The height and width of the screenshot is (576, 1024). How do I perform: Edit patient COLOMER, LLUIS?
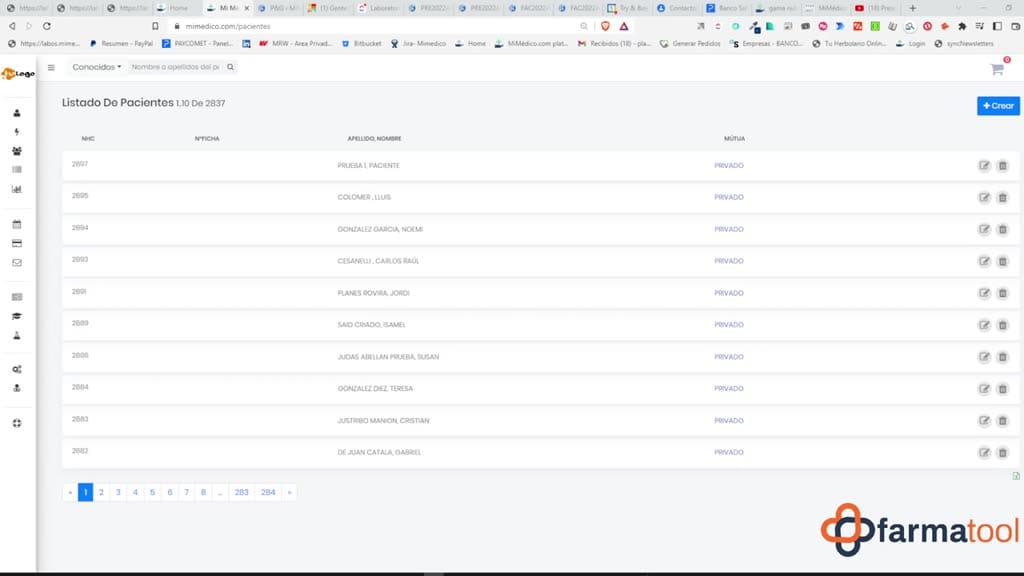click(x=984, y=197)
